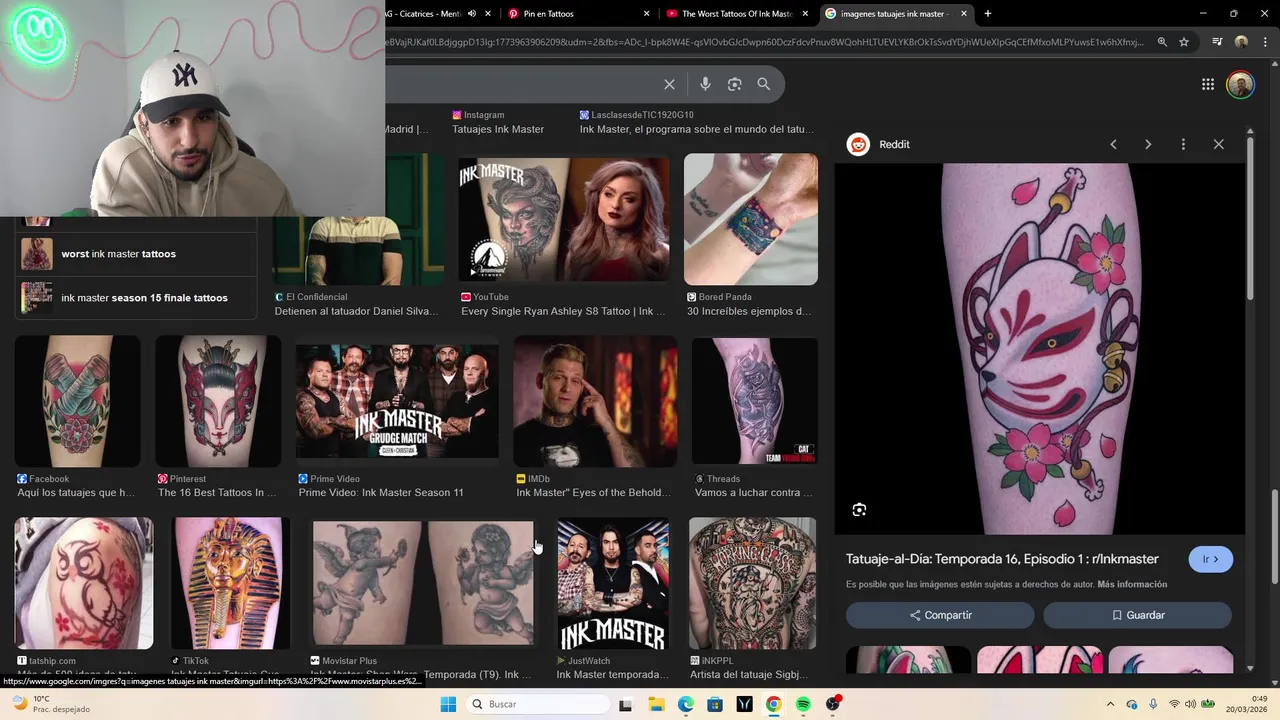
Task: Open OBS Studio from the taskbar
Action: tap(833, 704)
